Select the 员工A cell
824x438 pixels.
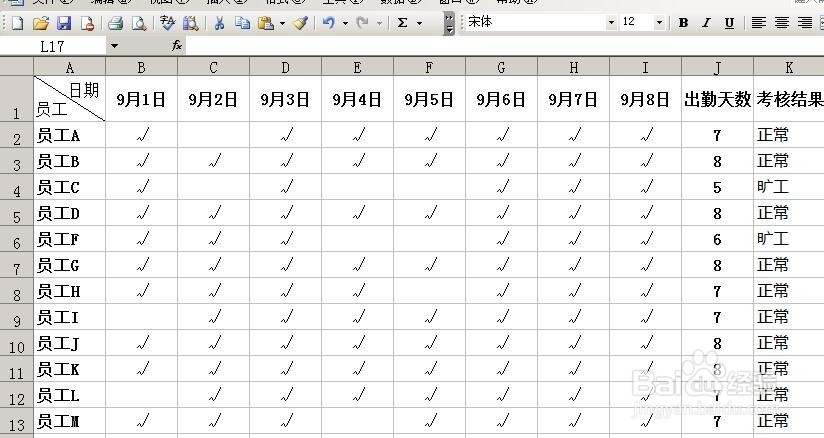pyautogui.click(x=69, y=135)
